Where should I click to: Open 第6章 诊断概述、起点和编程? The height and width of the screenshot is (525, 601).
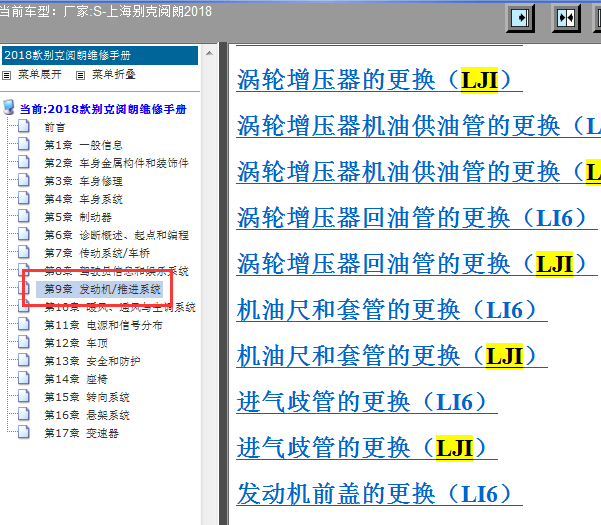pyautogui.click(x=117, y=235)
